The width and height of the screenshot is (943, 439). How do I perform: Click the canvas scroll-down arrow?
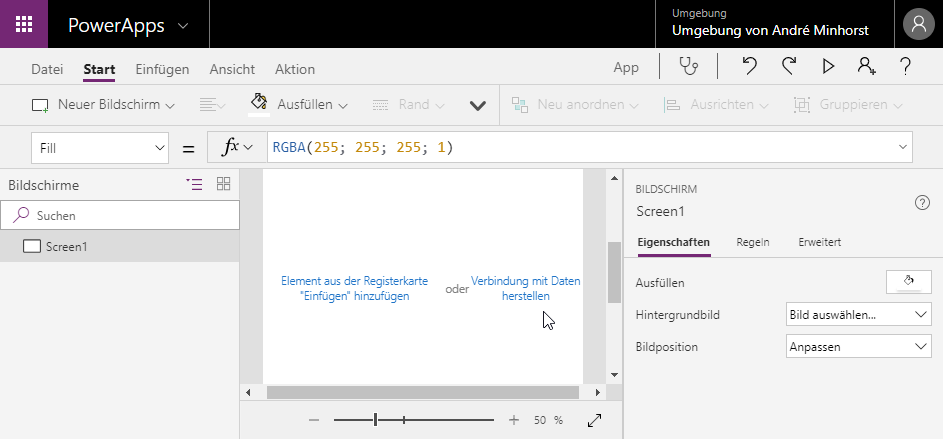pyautogui.click(x=614, y=375)
